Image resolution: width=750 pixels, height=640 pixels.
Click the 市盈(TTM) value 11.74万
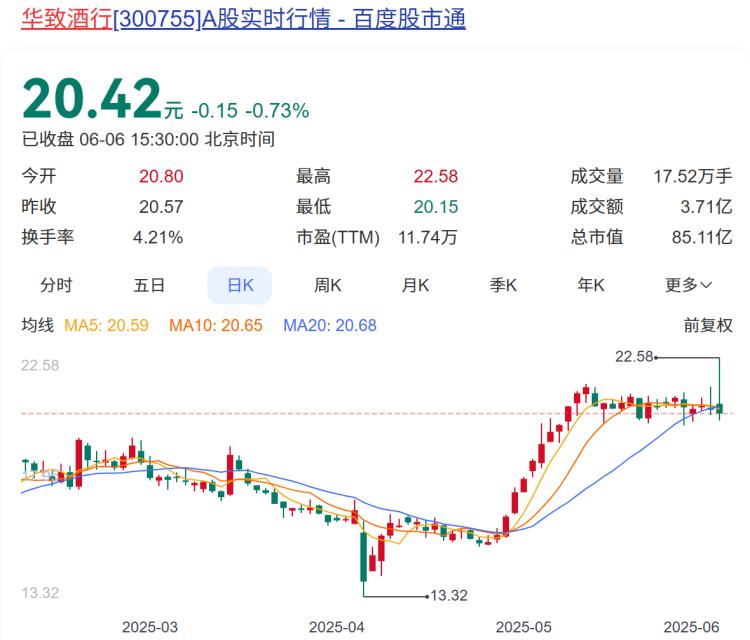pyautogui.click(x=428, y=237)
